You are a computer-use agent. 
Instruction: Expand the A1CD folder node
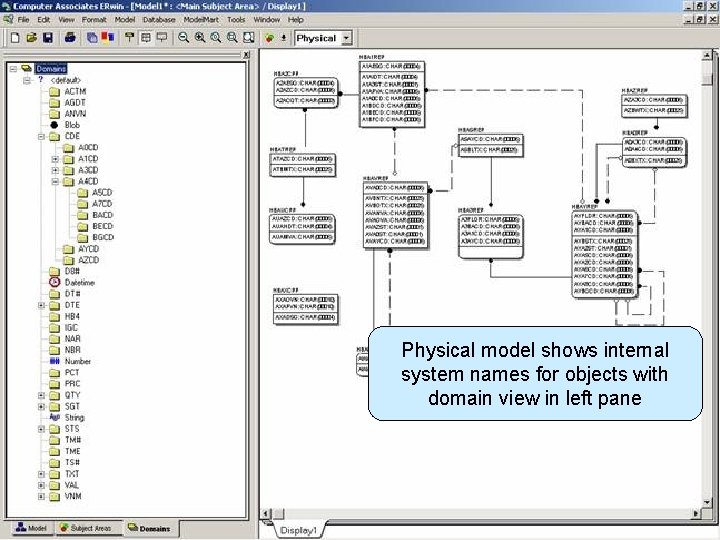pos(55,159)
